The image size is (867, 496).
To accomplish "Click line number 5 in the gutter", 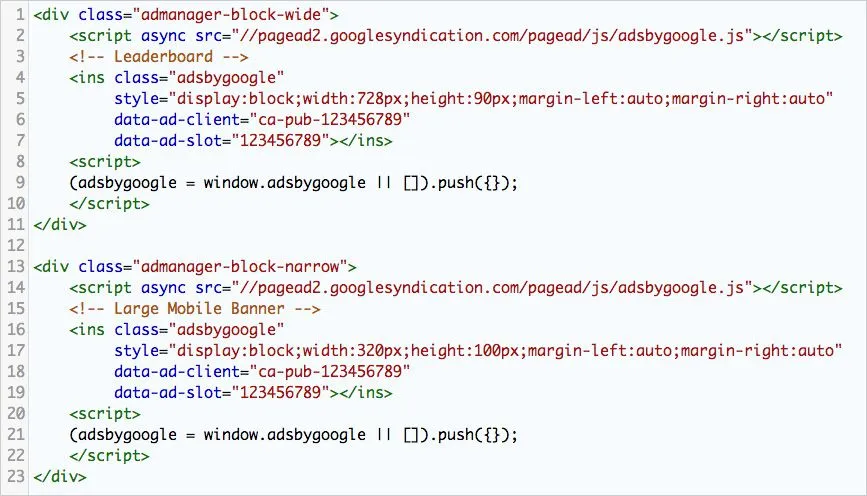I will 20,99.
